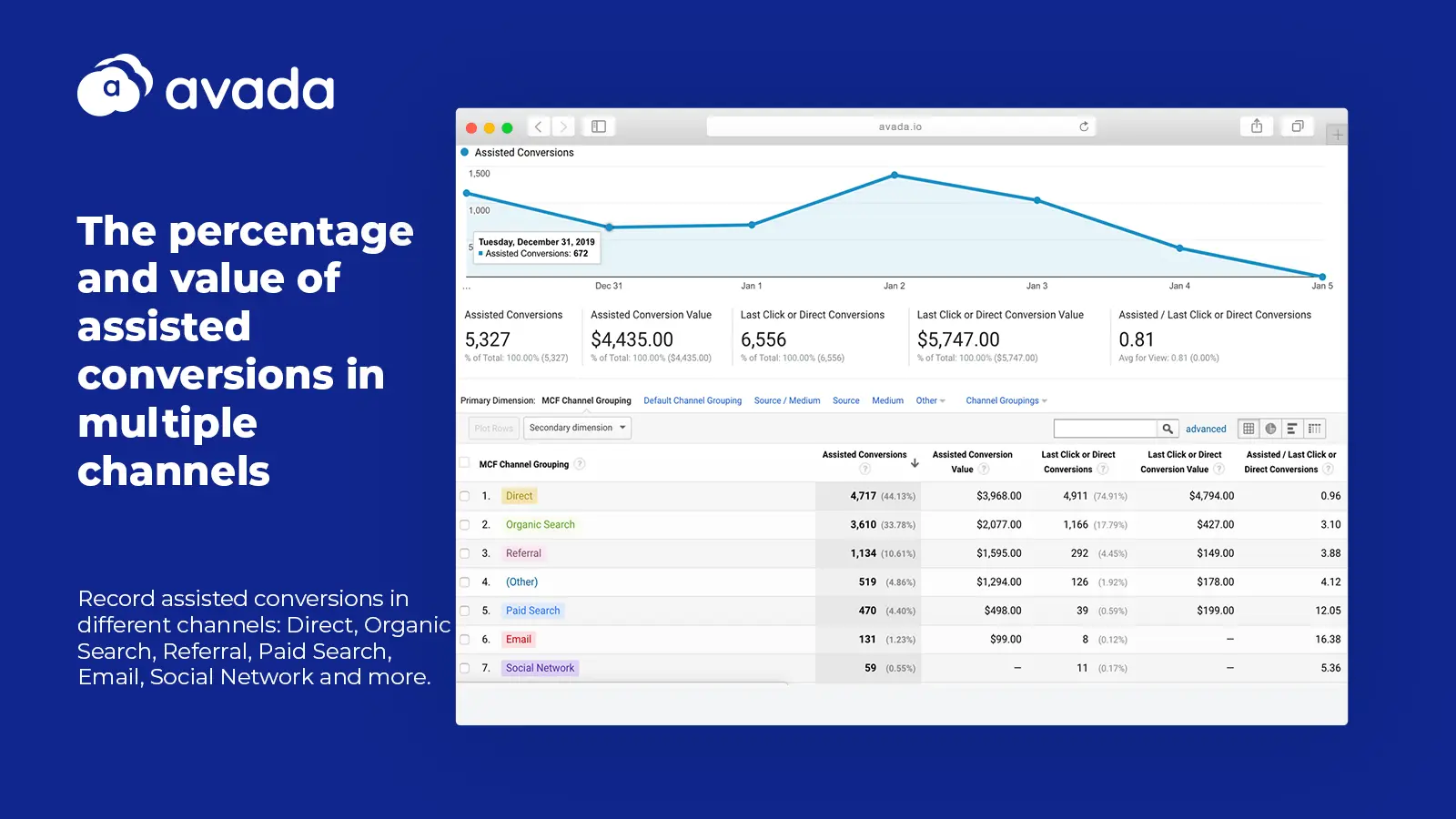This screenshot has height=819, width=1456.
Task: Check the Paid Search row checkbox
Action: (465, 611)
